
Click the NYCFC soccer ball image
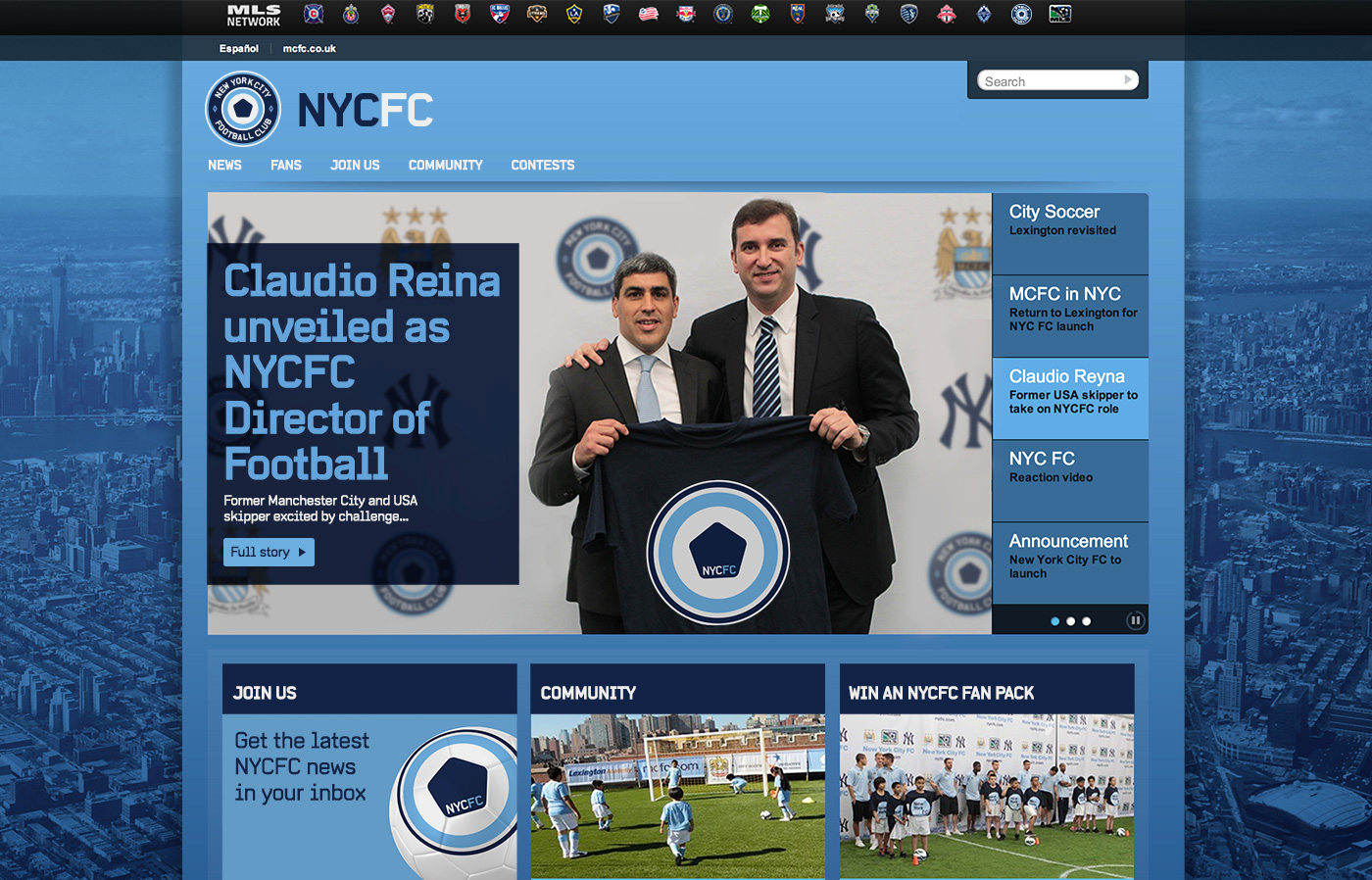453,804
